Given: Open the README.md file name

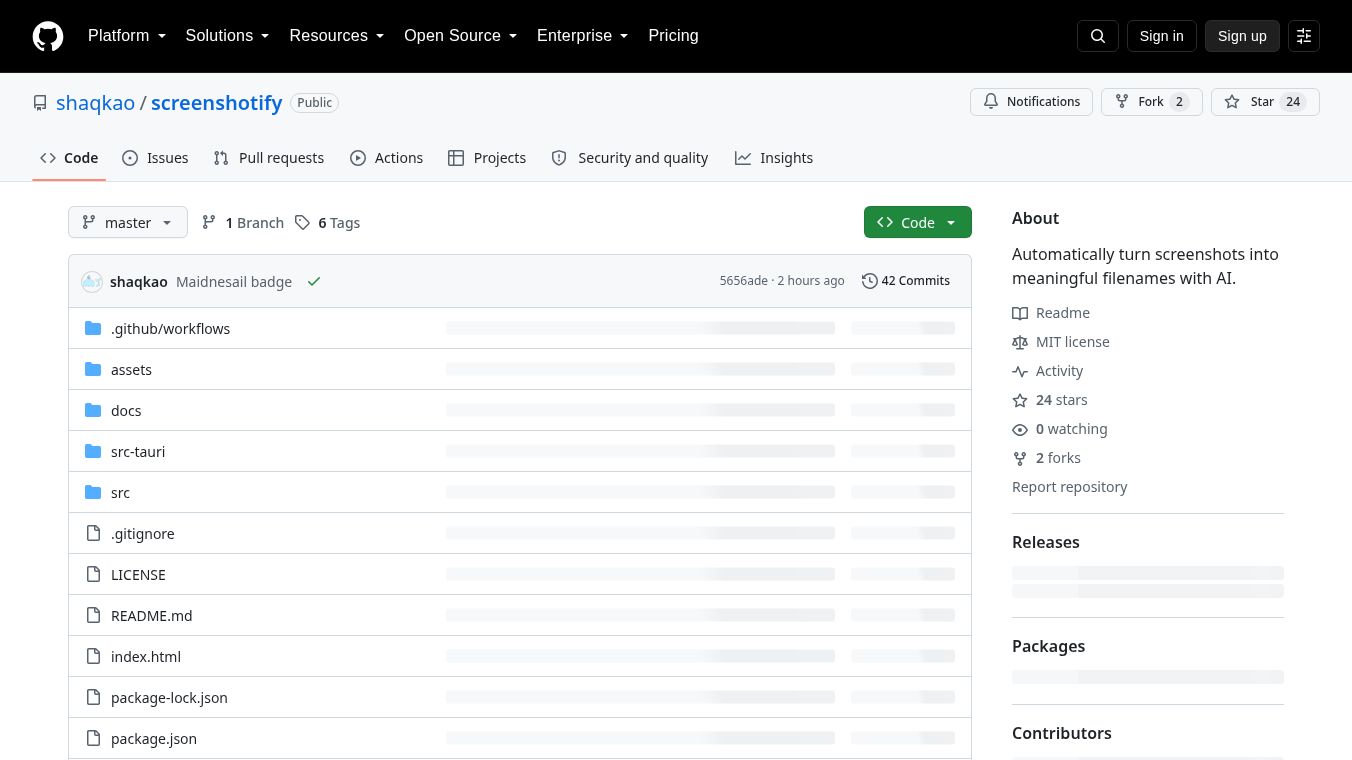Looking at the screenshot, I should click(x=151, y=616).
